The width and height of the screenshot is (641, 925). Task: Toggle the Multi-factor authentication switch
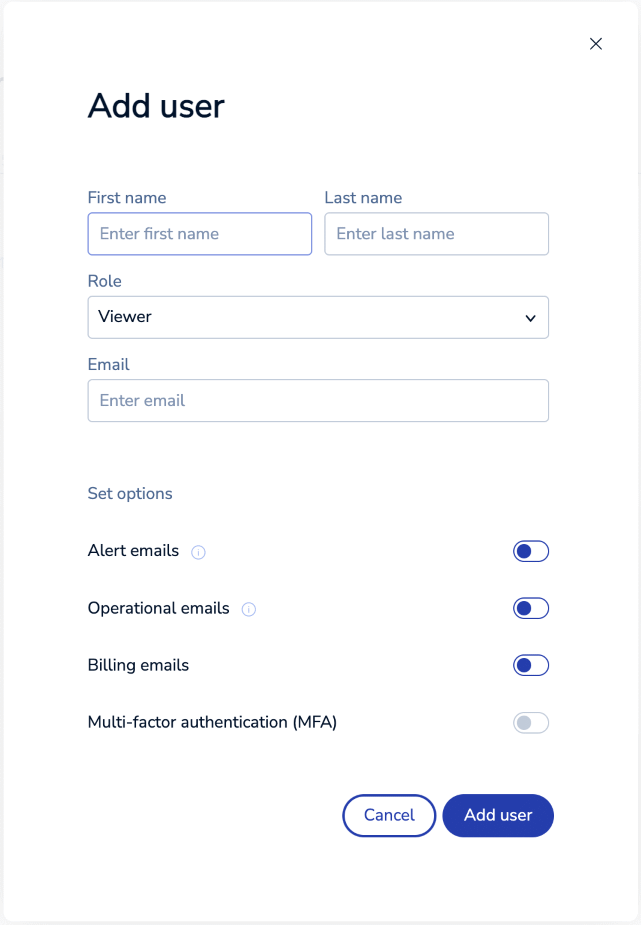coord(531,722)
